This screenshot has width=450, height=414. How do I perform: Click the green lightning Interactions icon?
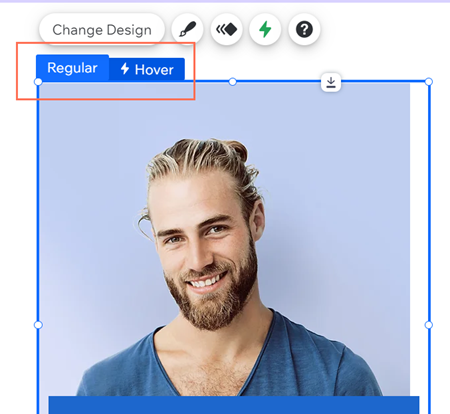click(x=265, y=29)
